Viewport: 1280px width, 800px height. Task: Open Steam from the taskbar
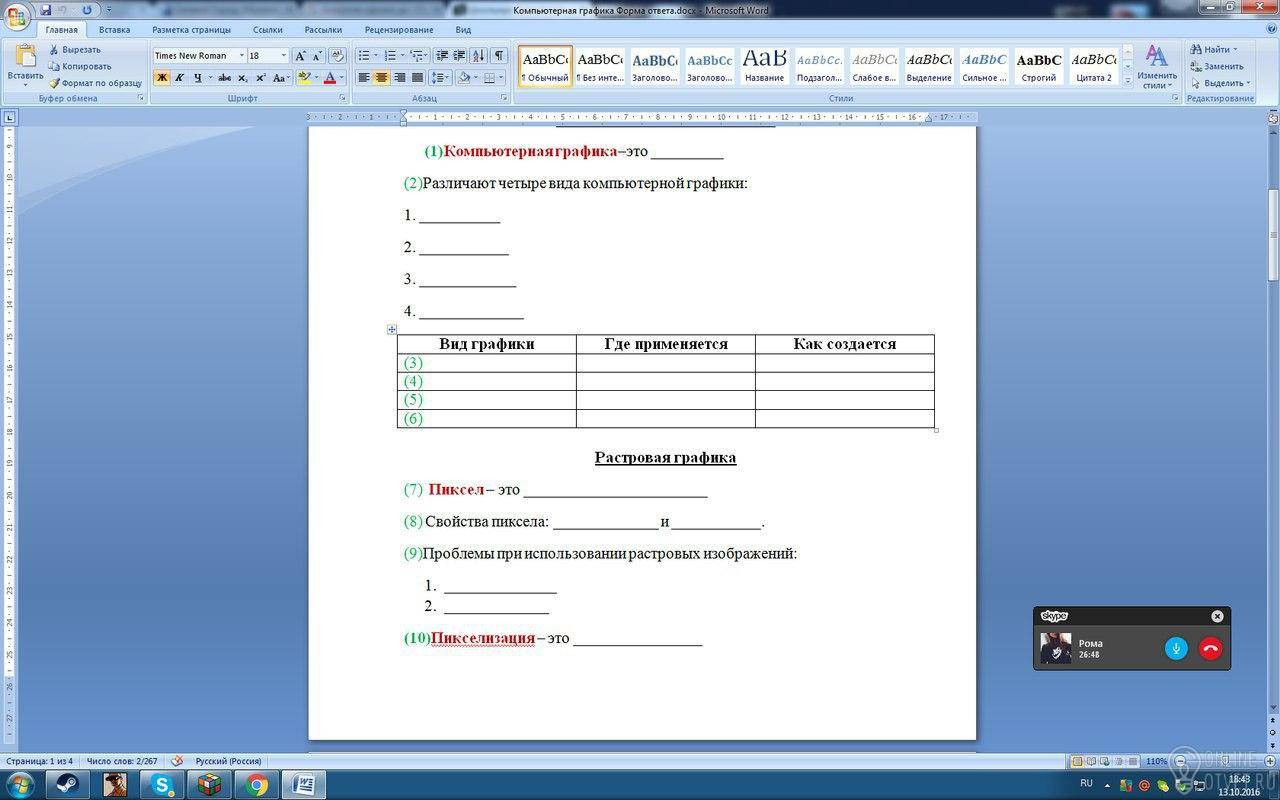67,785
